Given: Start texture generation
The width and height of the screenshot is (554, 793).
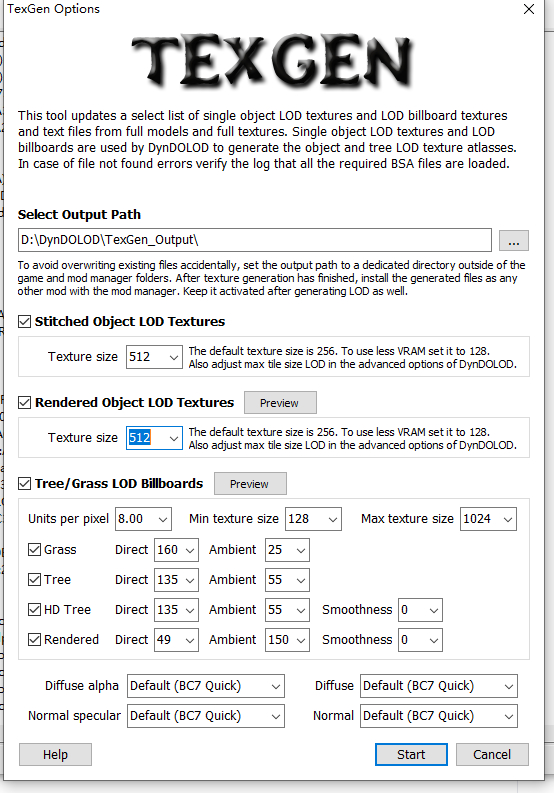Looking at the screenshot, I should tap(411, 755).
